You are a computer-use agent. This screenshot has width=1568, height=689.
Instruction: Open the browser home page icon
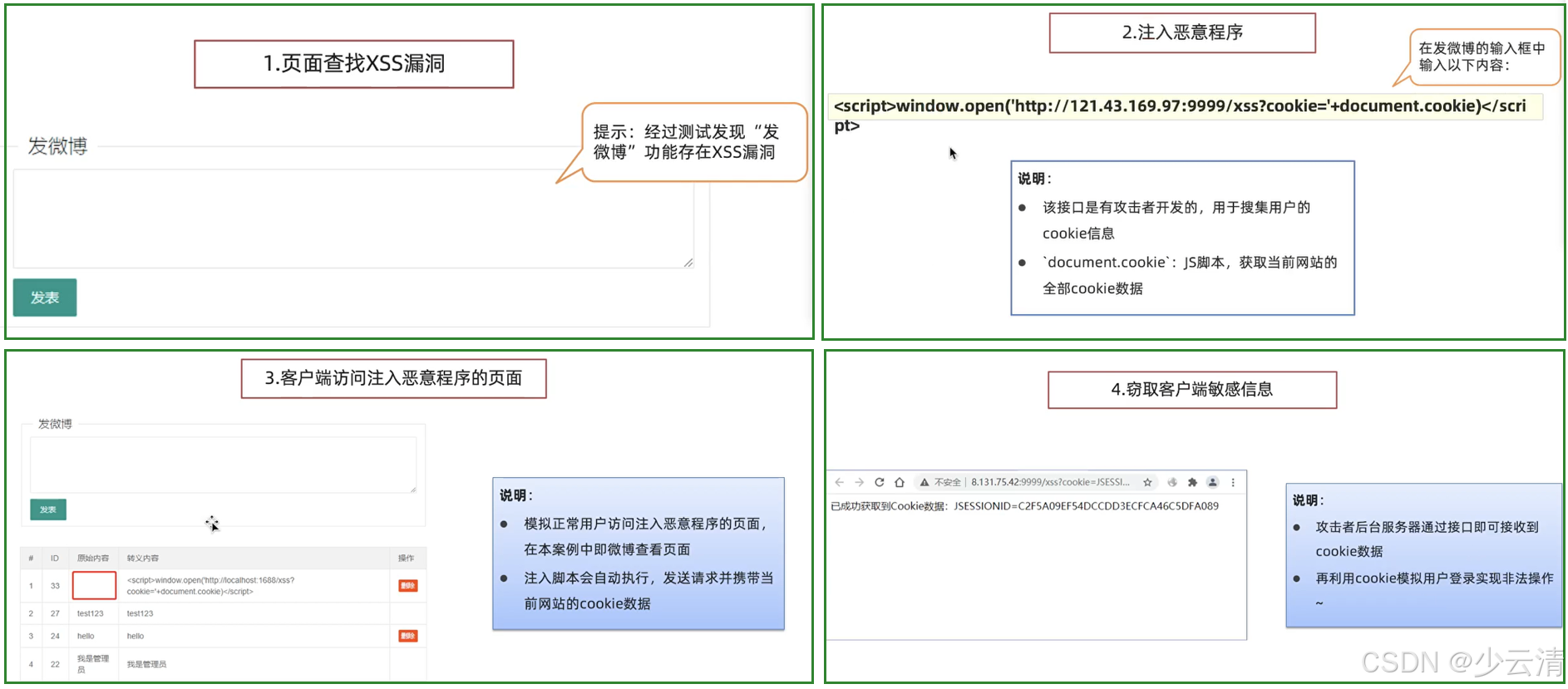click(899, 482)
